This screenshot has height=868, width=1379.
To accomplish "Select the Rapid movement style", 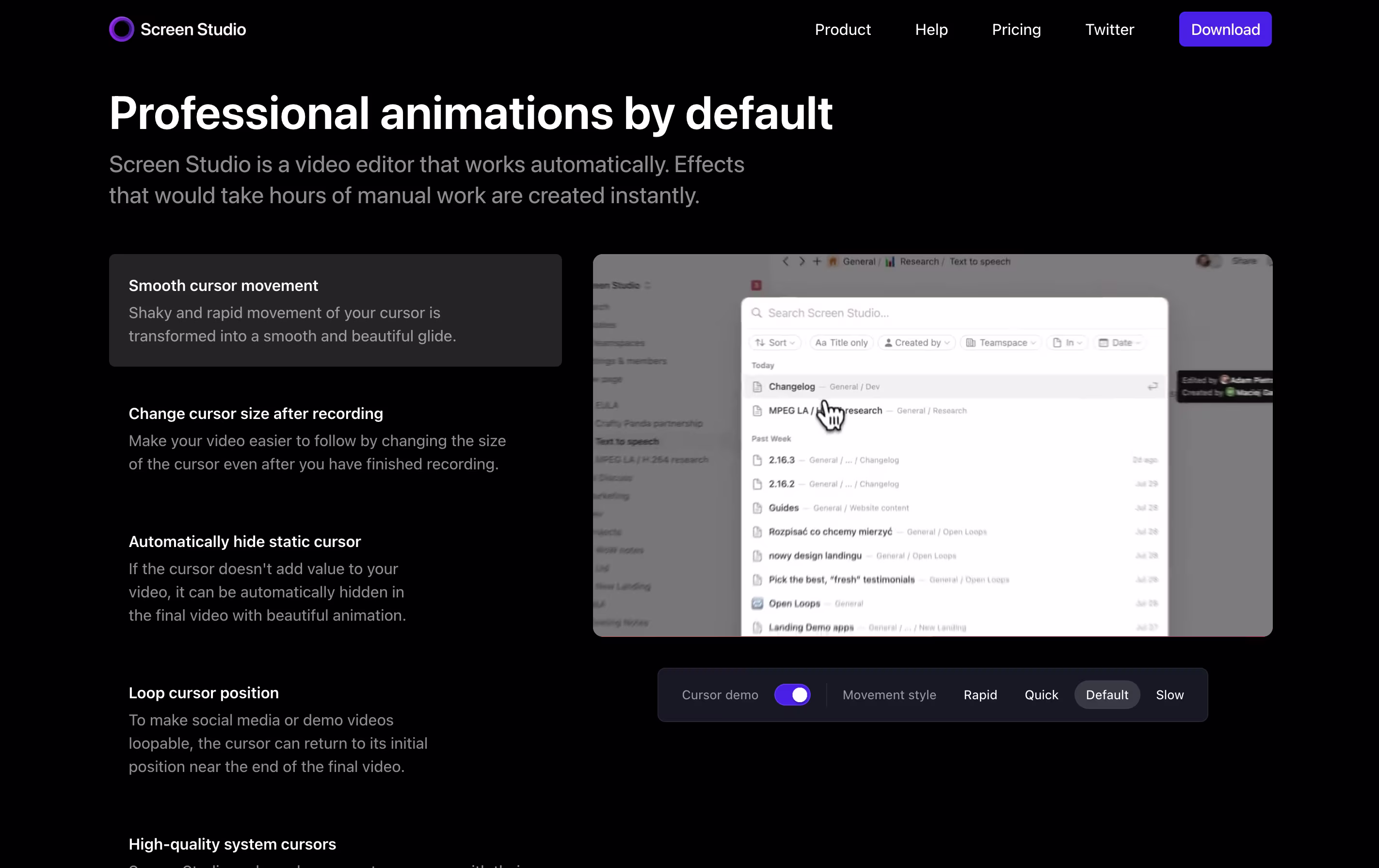I will click(980, 694).
